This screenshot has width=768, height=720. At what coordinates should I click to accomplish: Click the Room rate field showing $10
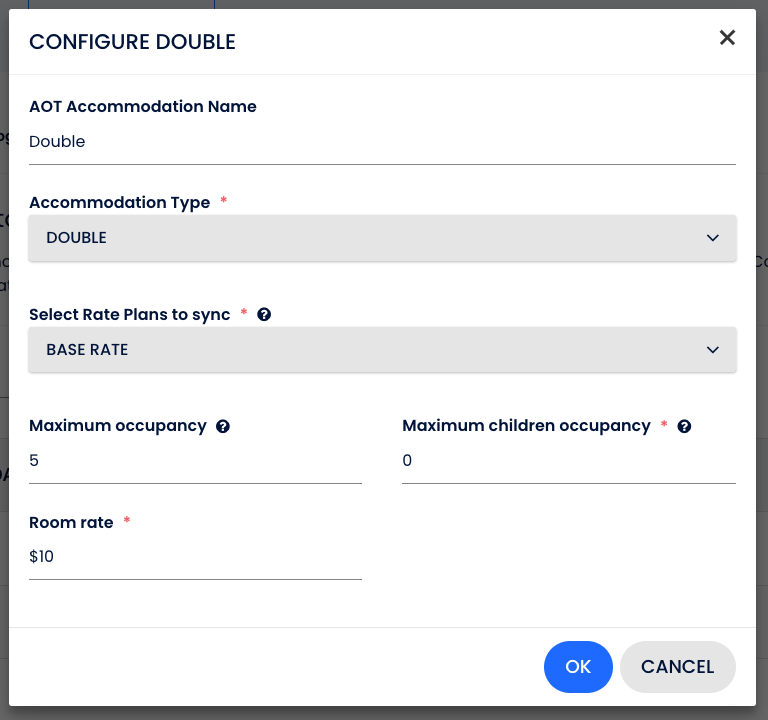click(195, 557)
